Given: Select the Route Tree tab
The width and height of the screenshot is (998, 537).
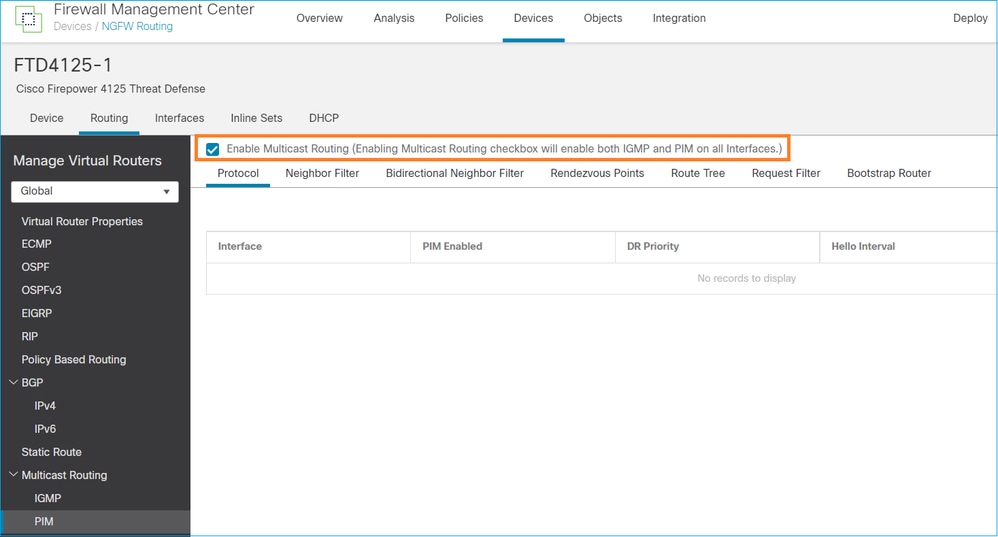Looking at the screenshot, I should click(x=698, y=173).
